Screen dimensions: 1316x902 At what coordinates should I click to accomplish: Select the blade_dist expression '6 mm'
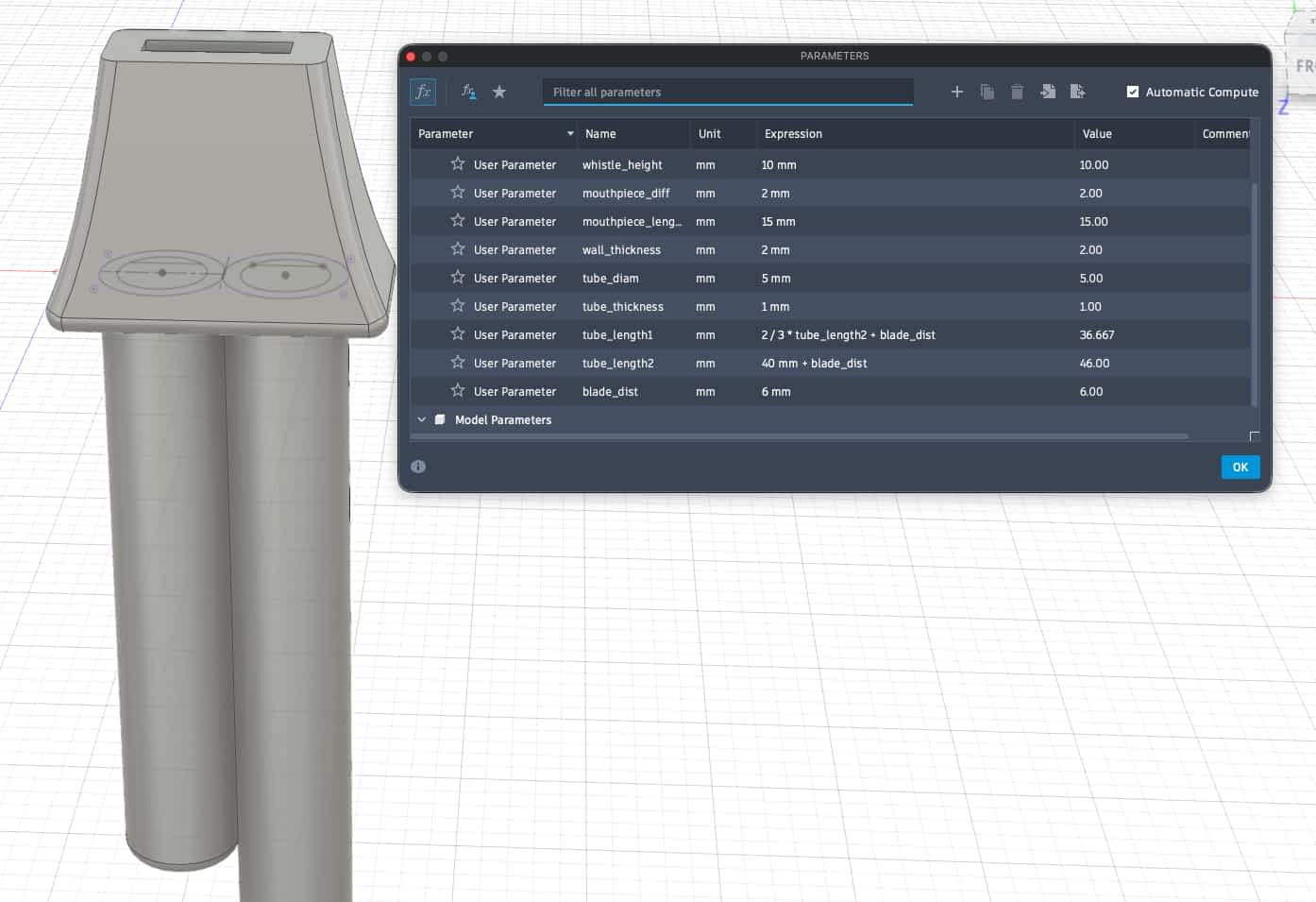point(776,392)
